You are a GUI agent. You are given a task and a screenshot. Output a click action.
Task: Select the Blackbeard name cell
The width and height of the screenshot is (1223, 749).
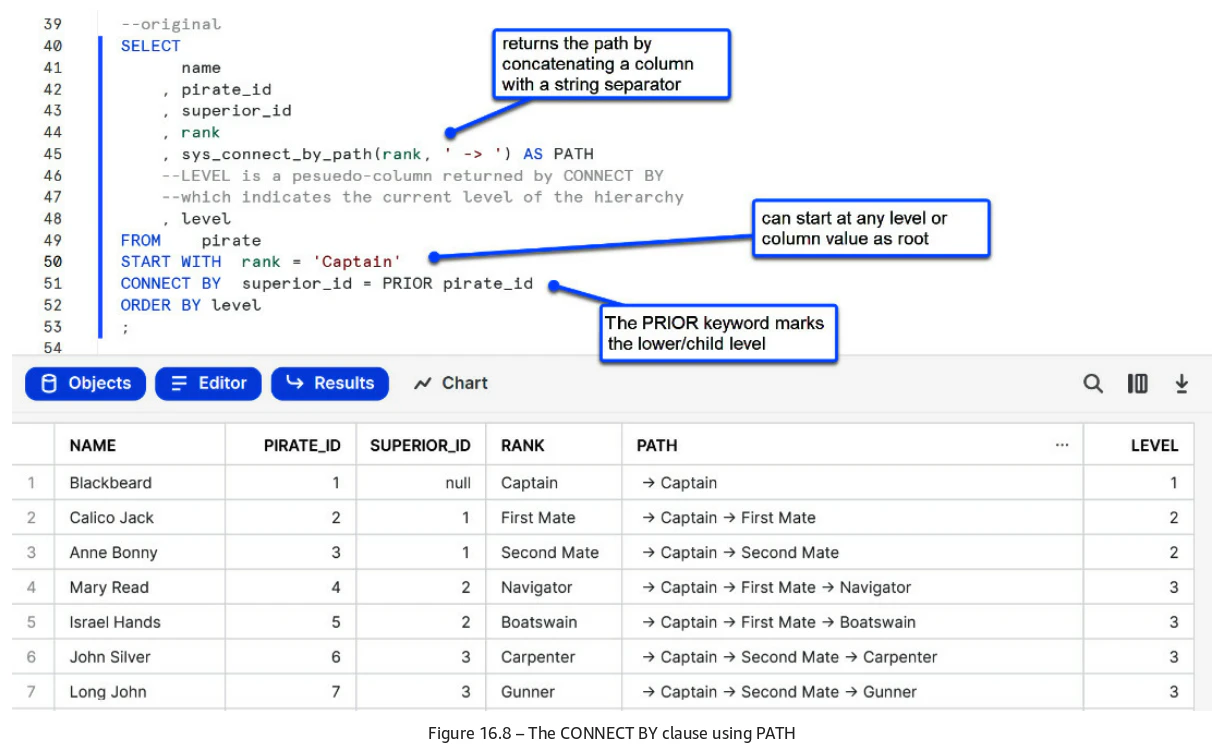click(x=140, y=483)
